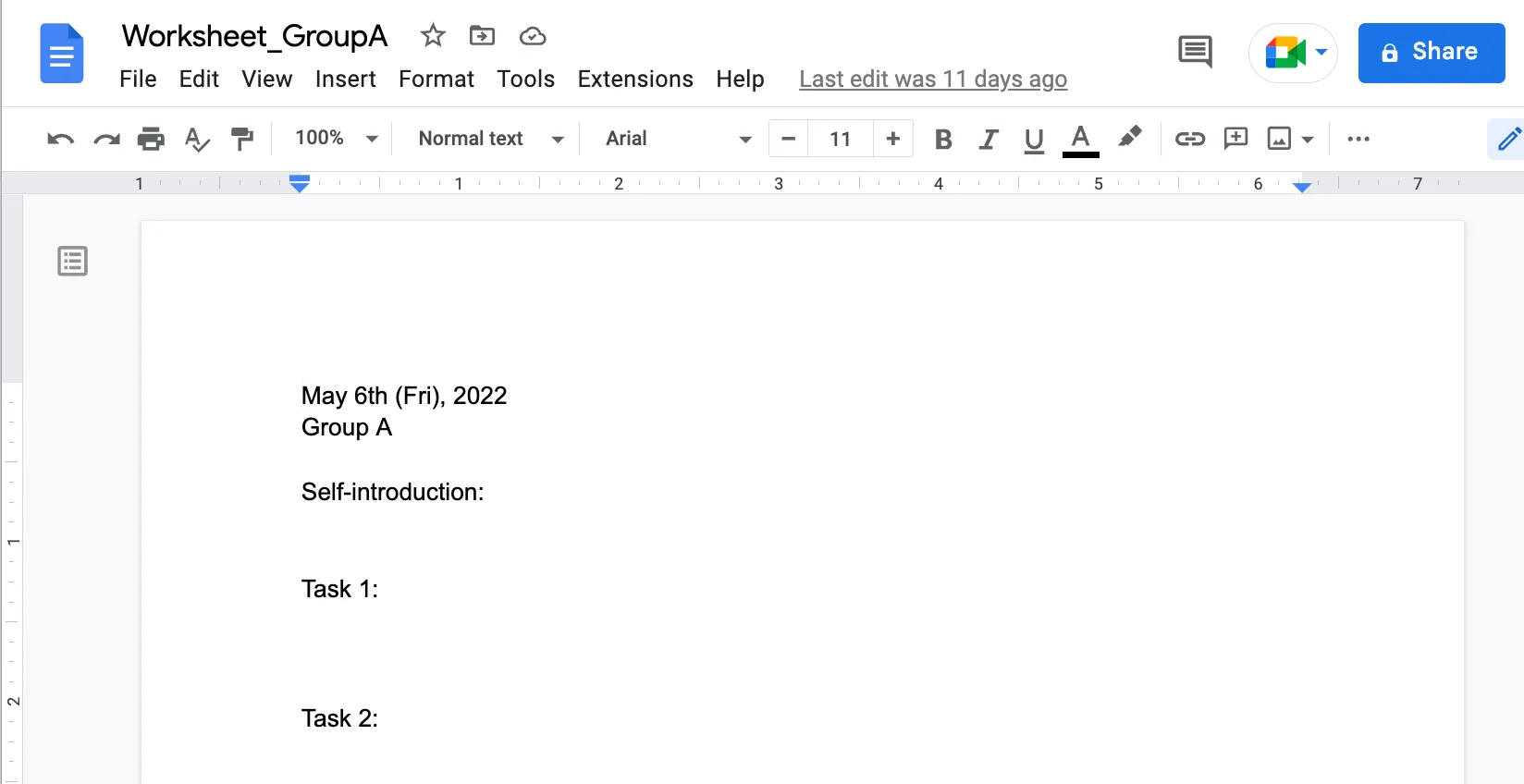The height and width of the screenshot is (784, 1524).
Task: Open the Insert menu
Action: (x=345, y=80)
